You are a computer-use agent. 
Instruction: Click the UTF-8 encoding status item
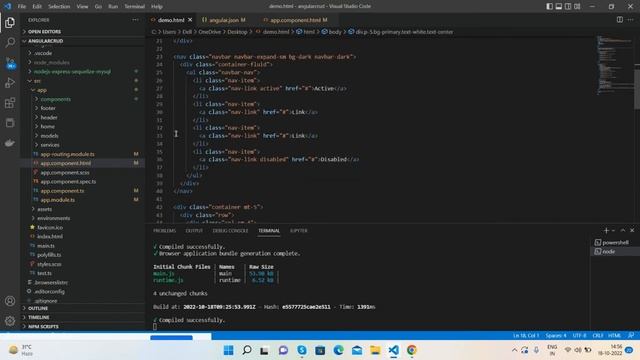[579, 336]
